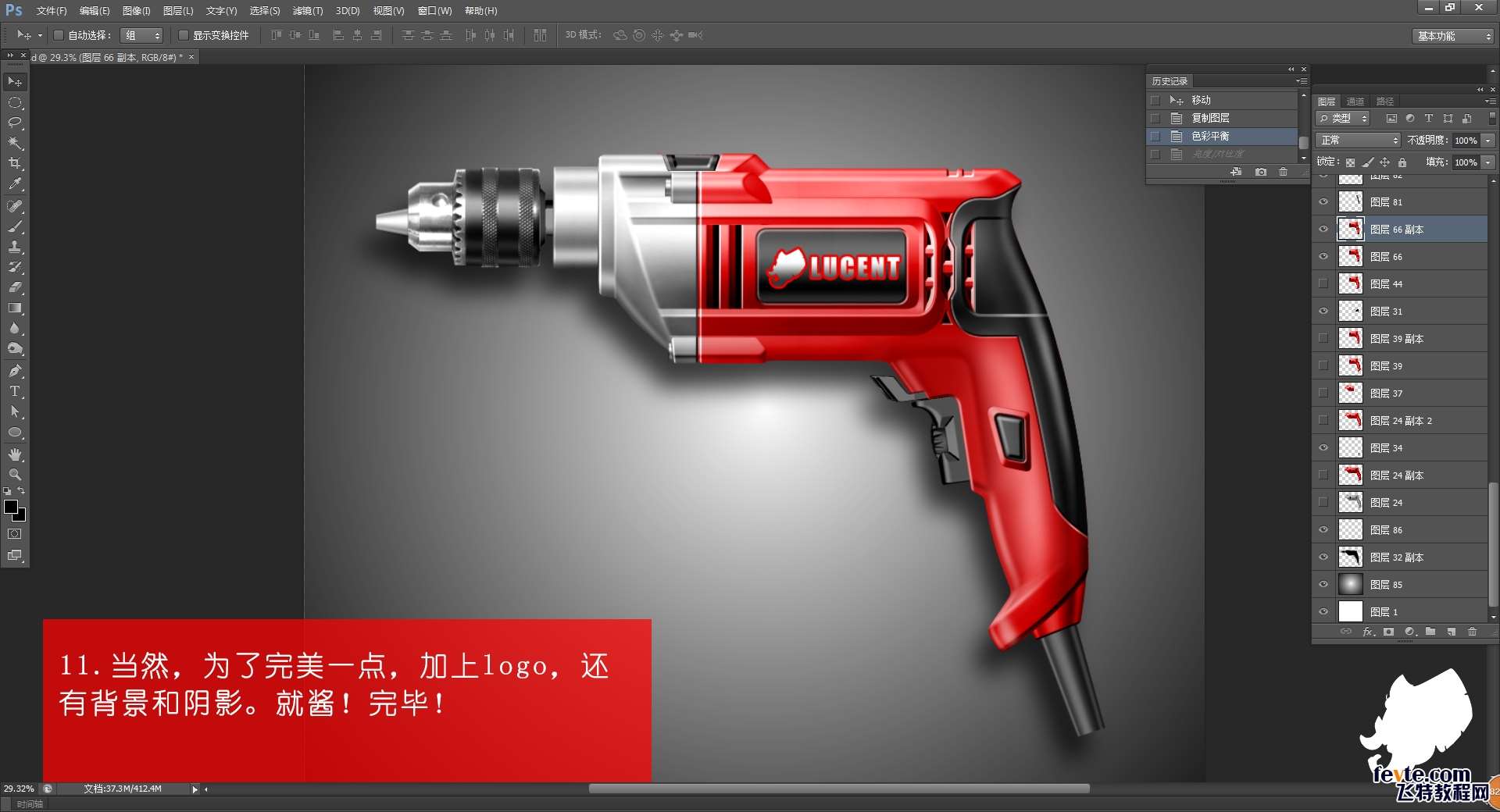Image resolution: width=1500 pixels, height=812 pixels.
Task: Hide layer 图层 66 using eye icon
Action: coord(1323,257)
